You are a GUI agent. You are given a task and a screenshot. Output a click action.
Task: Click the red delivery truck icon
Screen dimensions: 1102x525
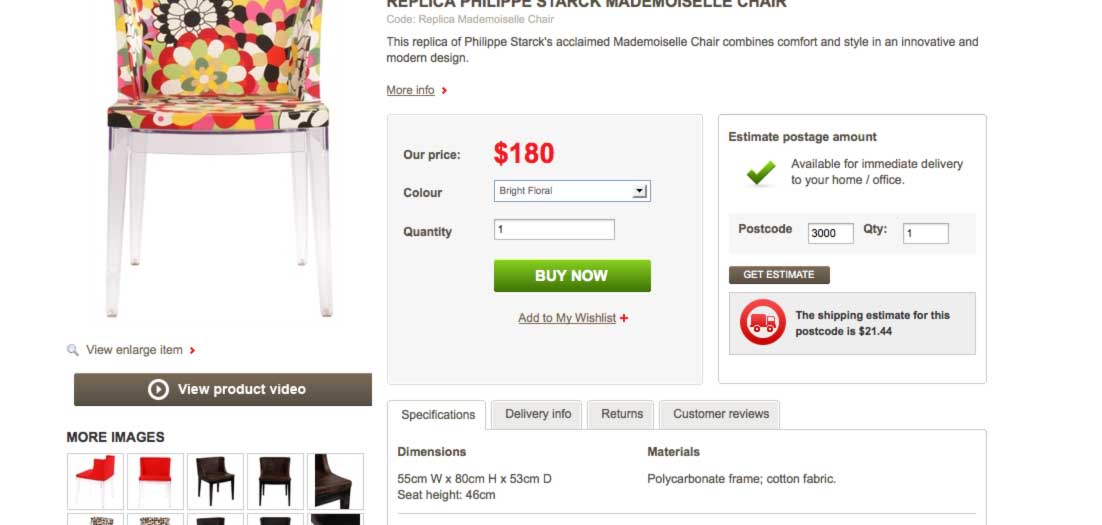[763, 323]
